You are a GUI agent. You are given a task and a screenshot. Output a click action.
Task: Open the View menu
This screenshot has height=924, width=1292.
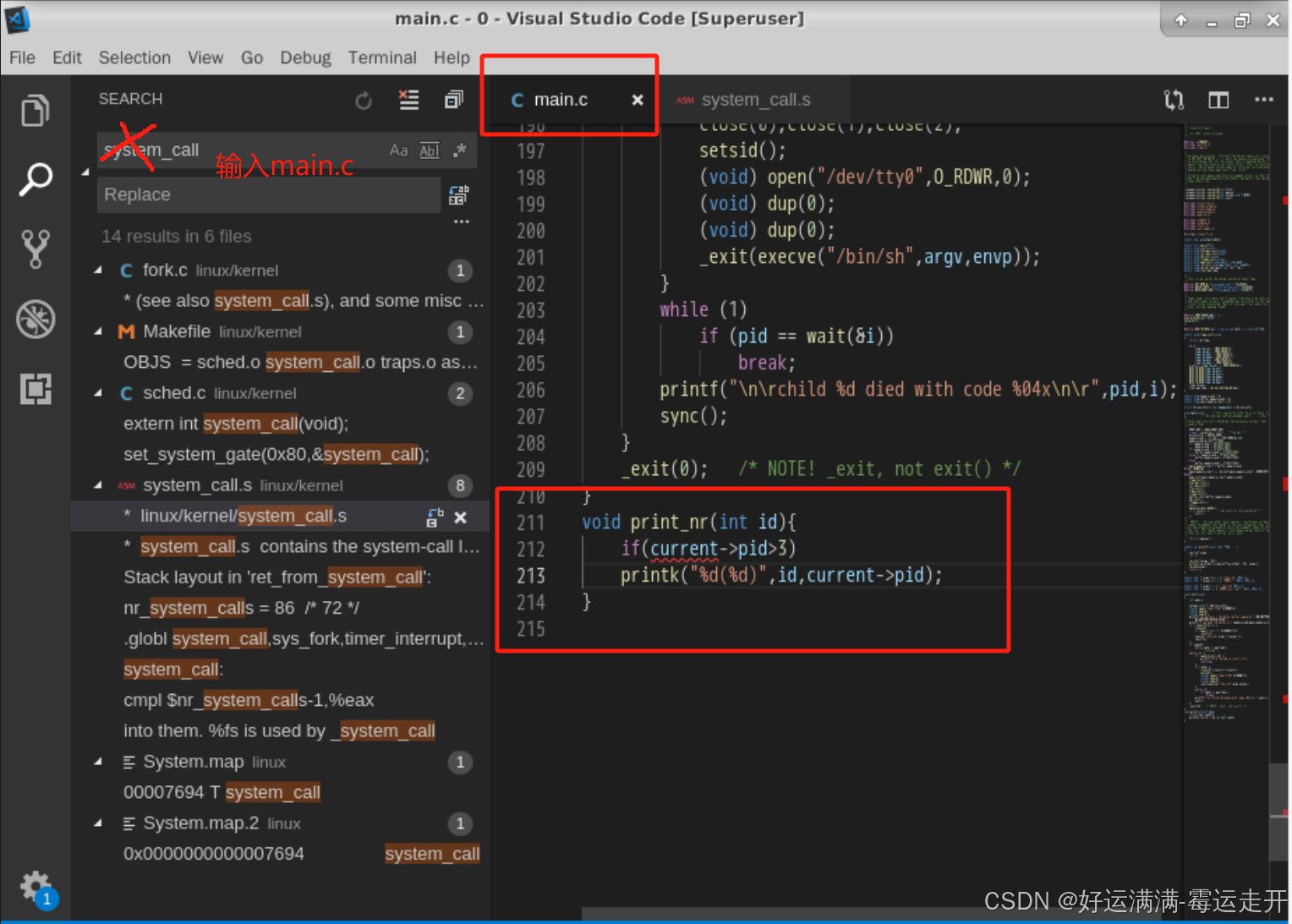(205, 57)
